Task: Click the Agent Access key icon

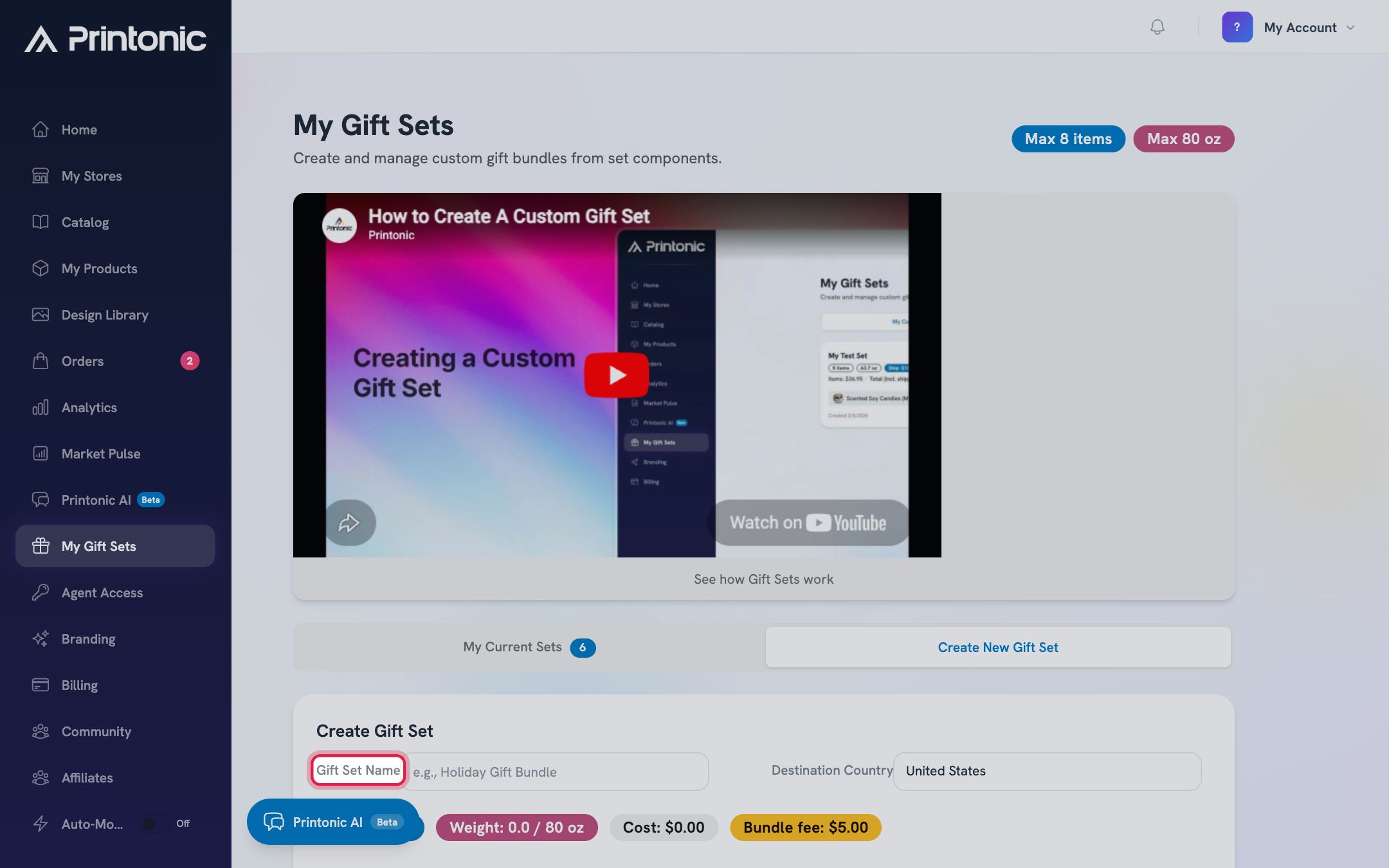Action: 41,592
